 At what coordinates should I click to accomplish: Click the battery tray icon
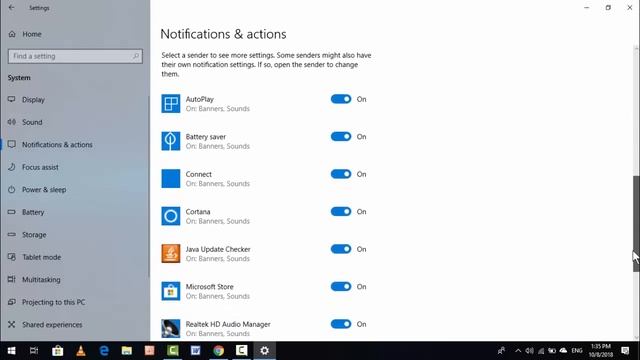552,351
